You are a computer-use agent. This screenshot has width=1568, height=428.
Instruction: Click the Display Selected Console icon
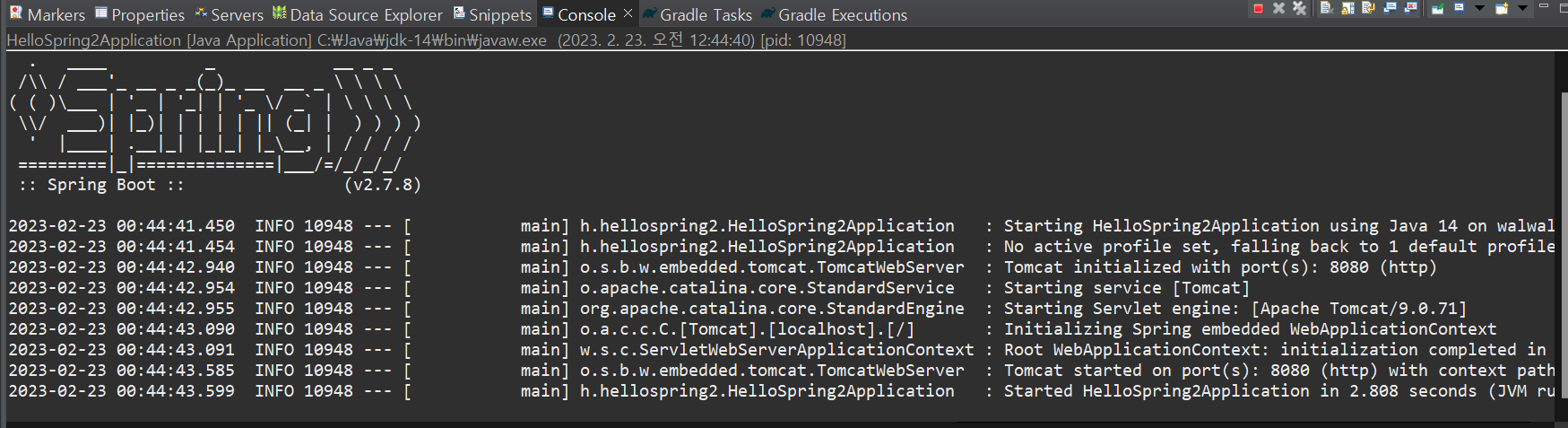pos(1459,7)
